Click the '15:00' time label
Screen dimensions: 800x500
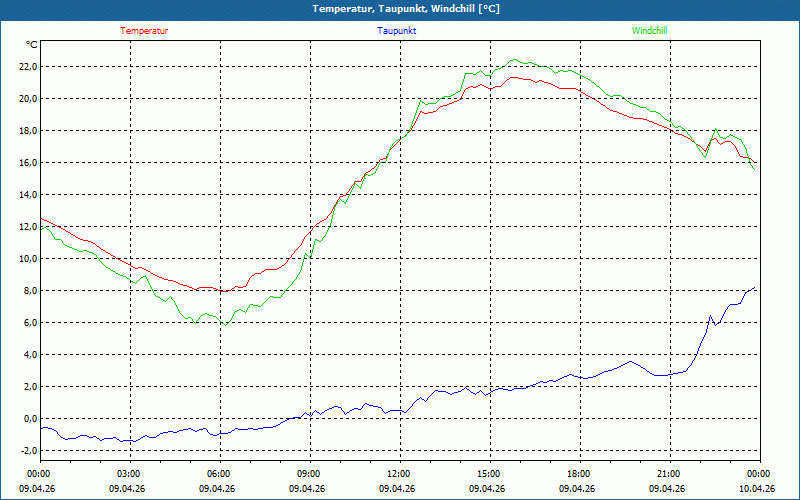click(490, 474)
